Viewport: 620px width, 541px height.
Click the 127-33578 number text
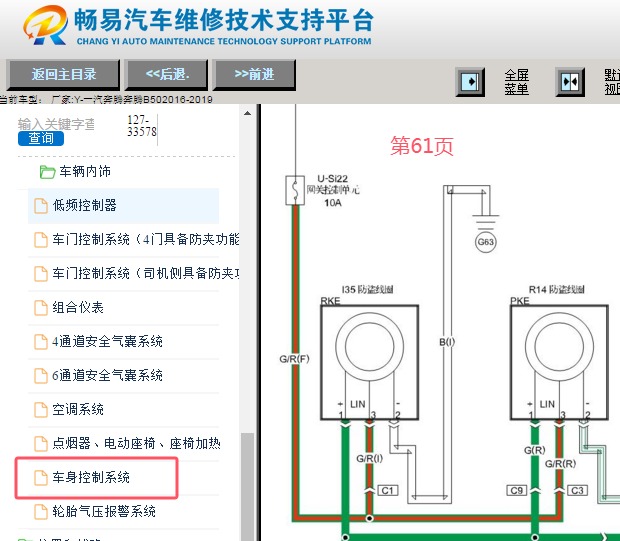click(x=142, y=126)
